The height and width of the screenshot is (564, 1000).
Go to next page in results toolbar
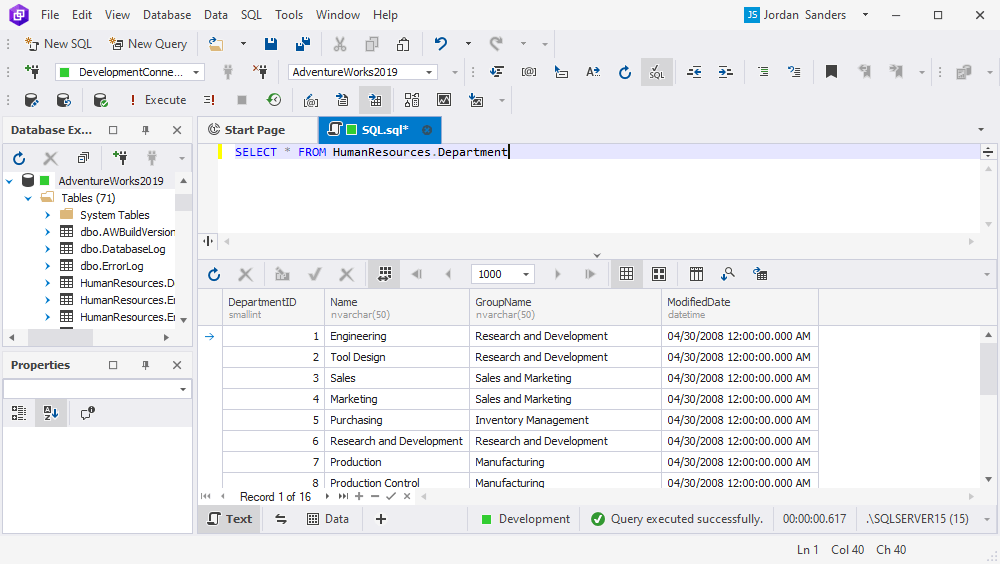pyautogui.click(x=557, y=274)
